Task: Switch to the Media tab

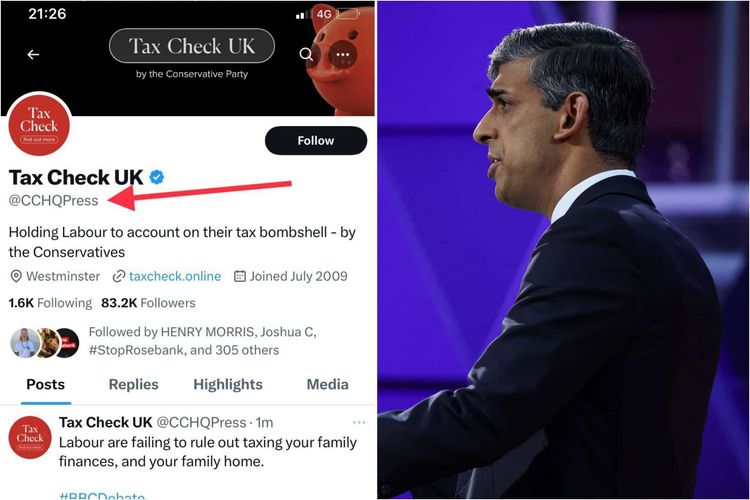Action: point(328,384)
